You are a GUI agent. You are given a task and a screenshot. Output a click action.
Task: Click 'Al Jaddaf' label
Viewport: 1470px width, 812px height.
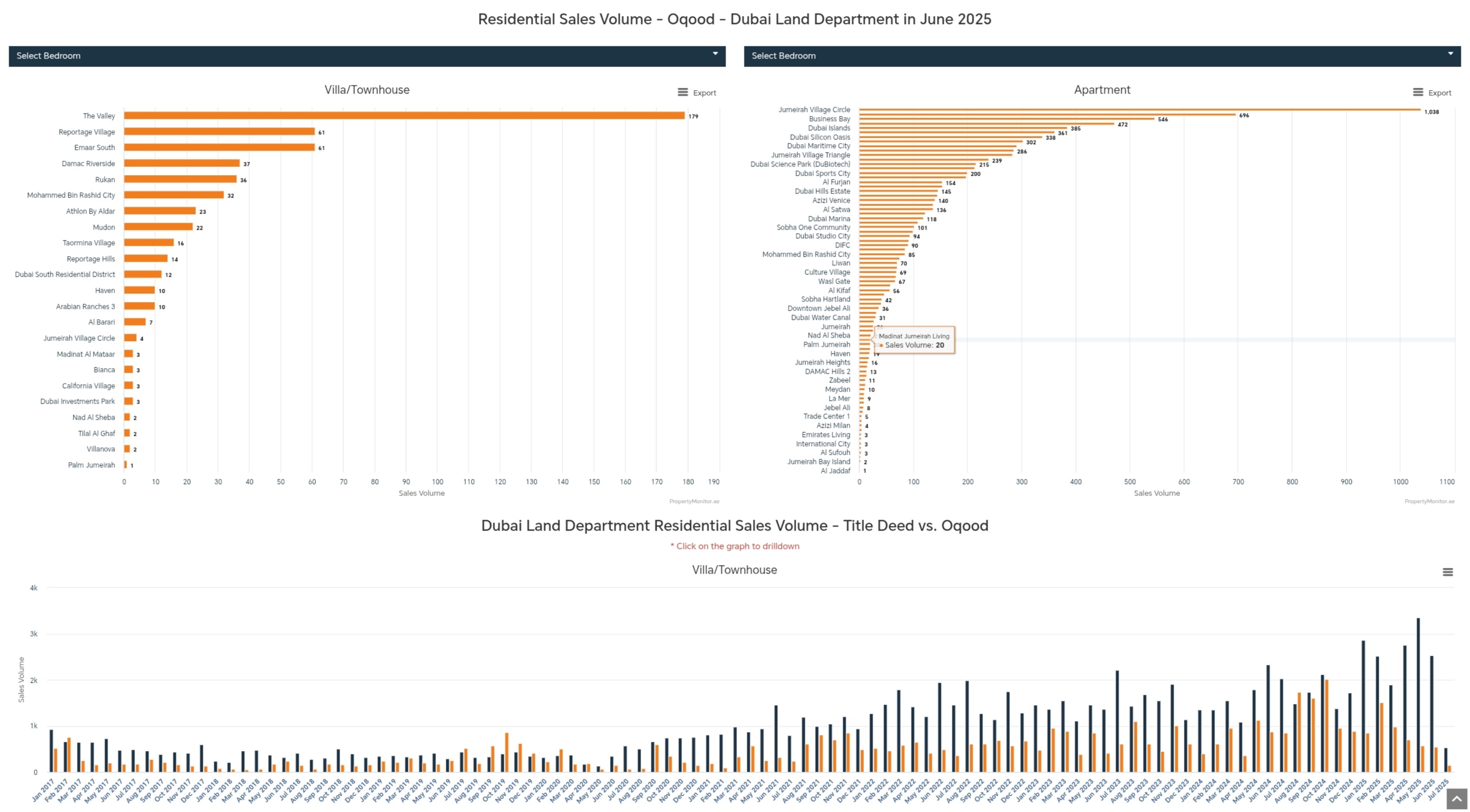point(835,471)
